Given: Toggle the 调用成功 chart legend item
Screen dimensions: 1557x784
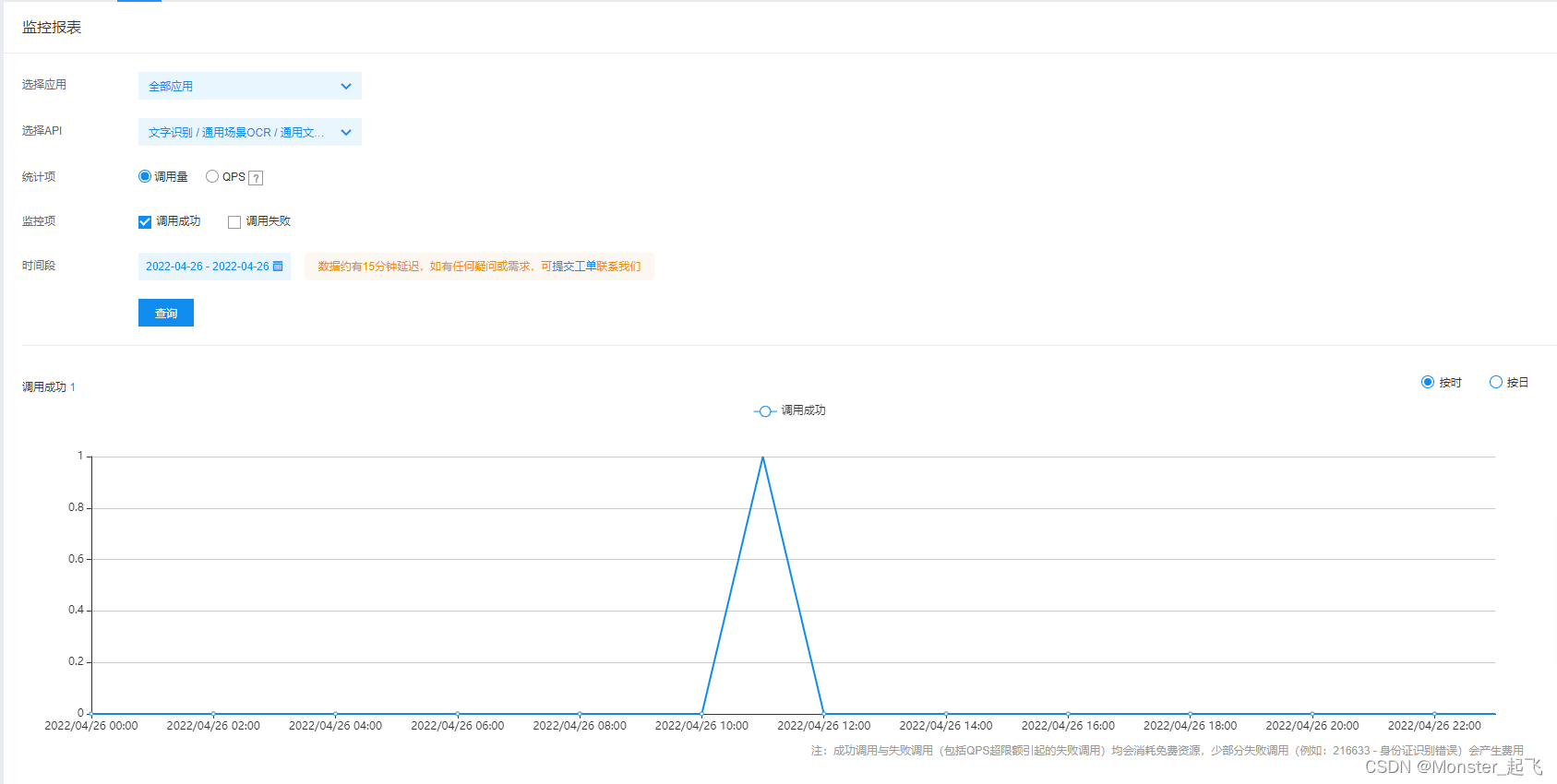Looking at the screenshot, I should (x=790, y=410).
